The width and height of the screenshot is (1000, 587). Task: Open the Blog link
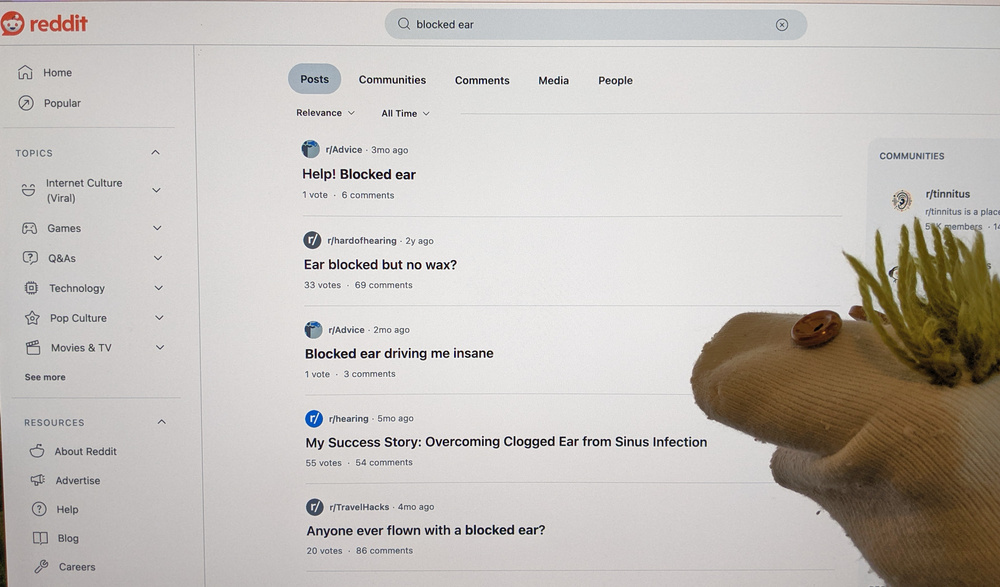(x=68, y=539)
